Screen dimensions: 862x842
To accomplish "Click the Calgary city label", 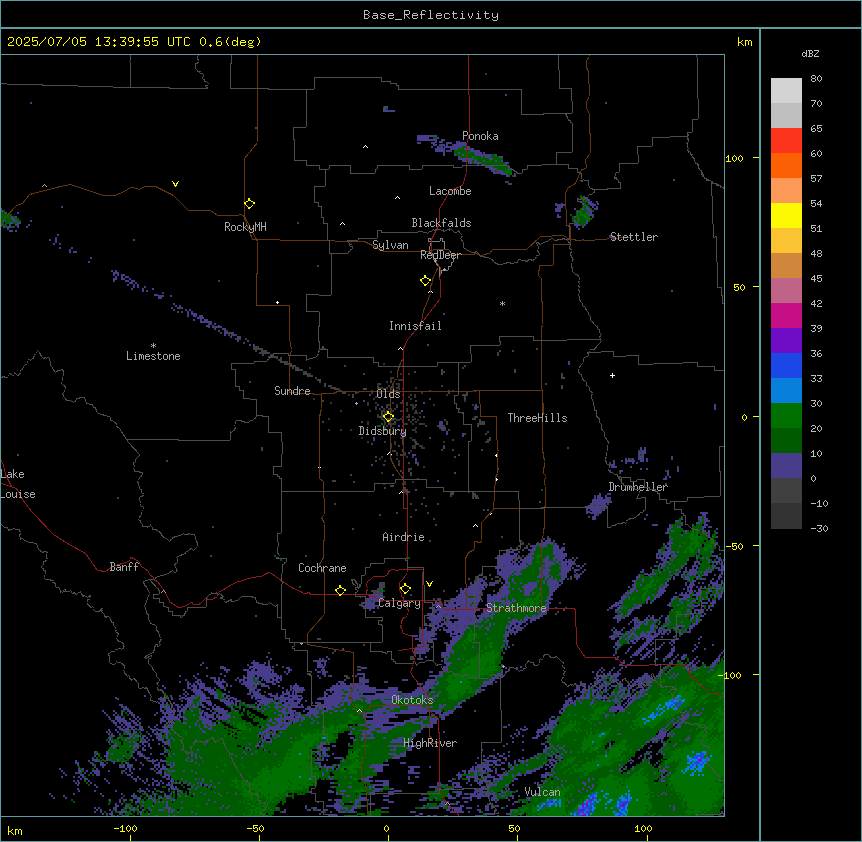I will pos(400,603).
